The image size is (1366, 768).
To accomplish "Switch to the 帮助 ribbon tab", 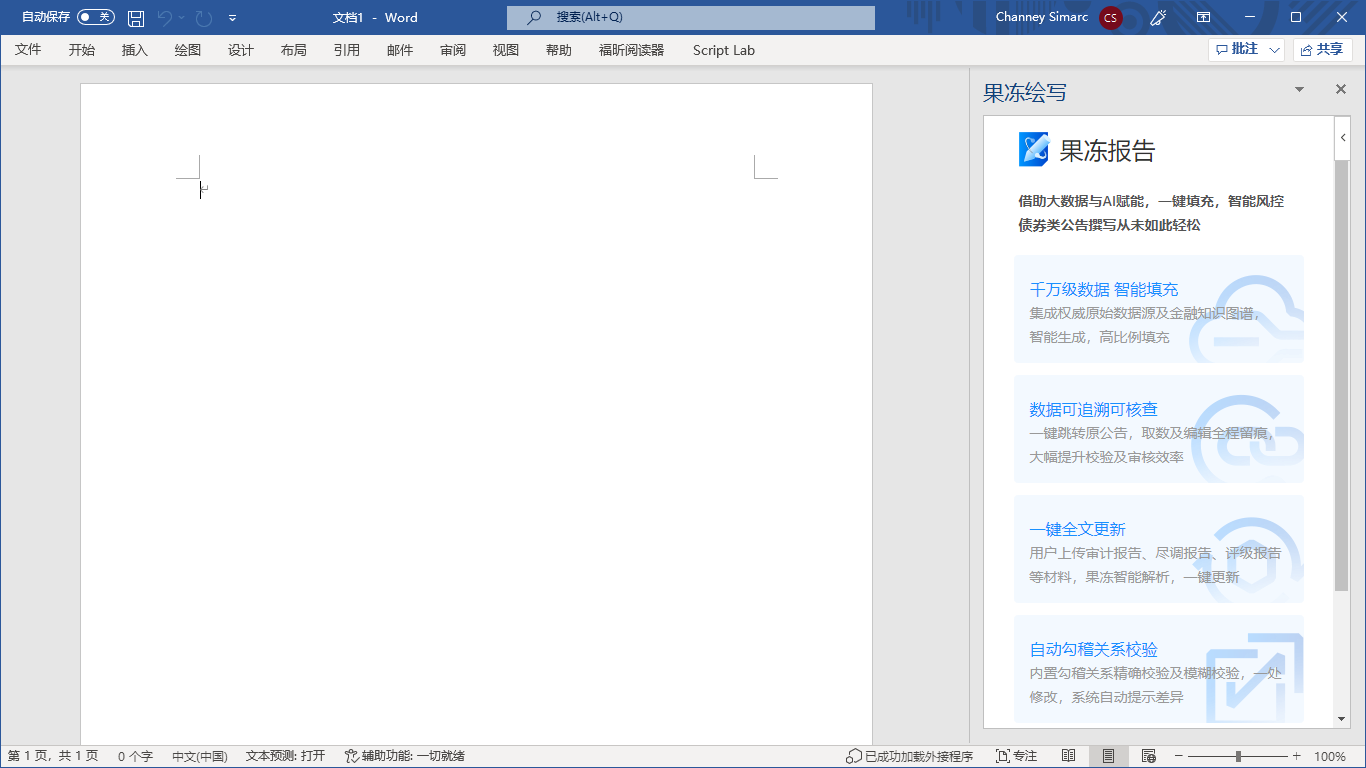I will (558, 50).
